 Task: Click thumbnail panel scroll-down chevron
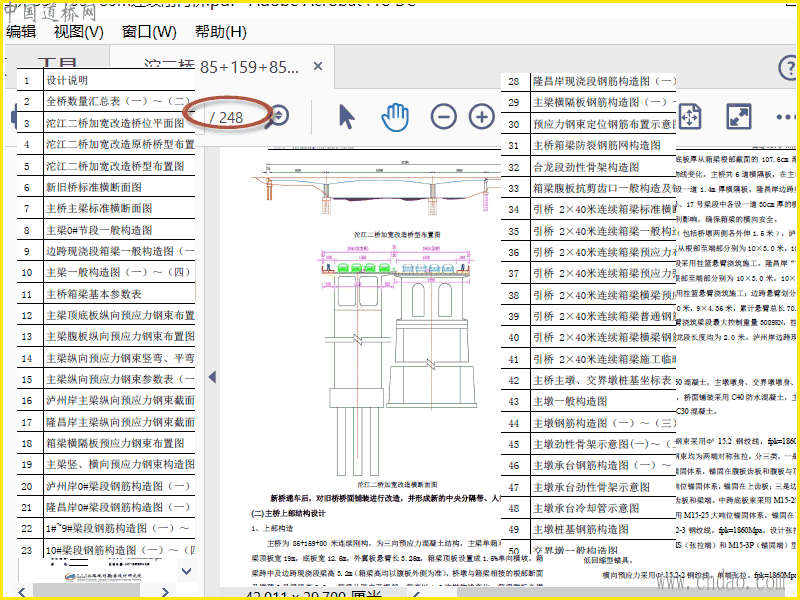click(x=187, y=571)
